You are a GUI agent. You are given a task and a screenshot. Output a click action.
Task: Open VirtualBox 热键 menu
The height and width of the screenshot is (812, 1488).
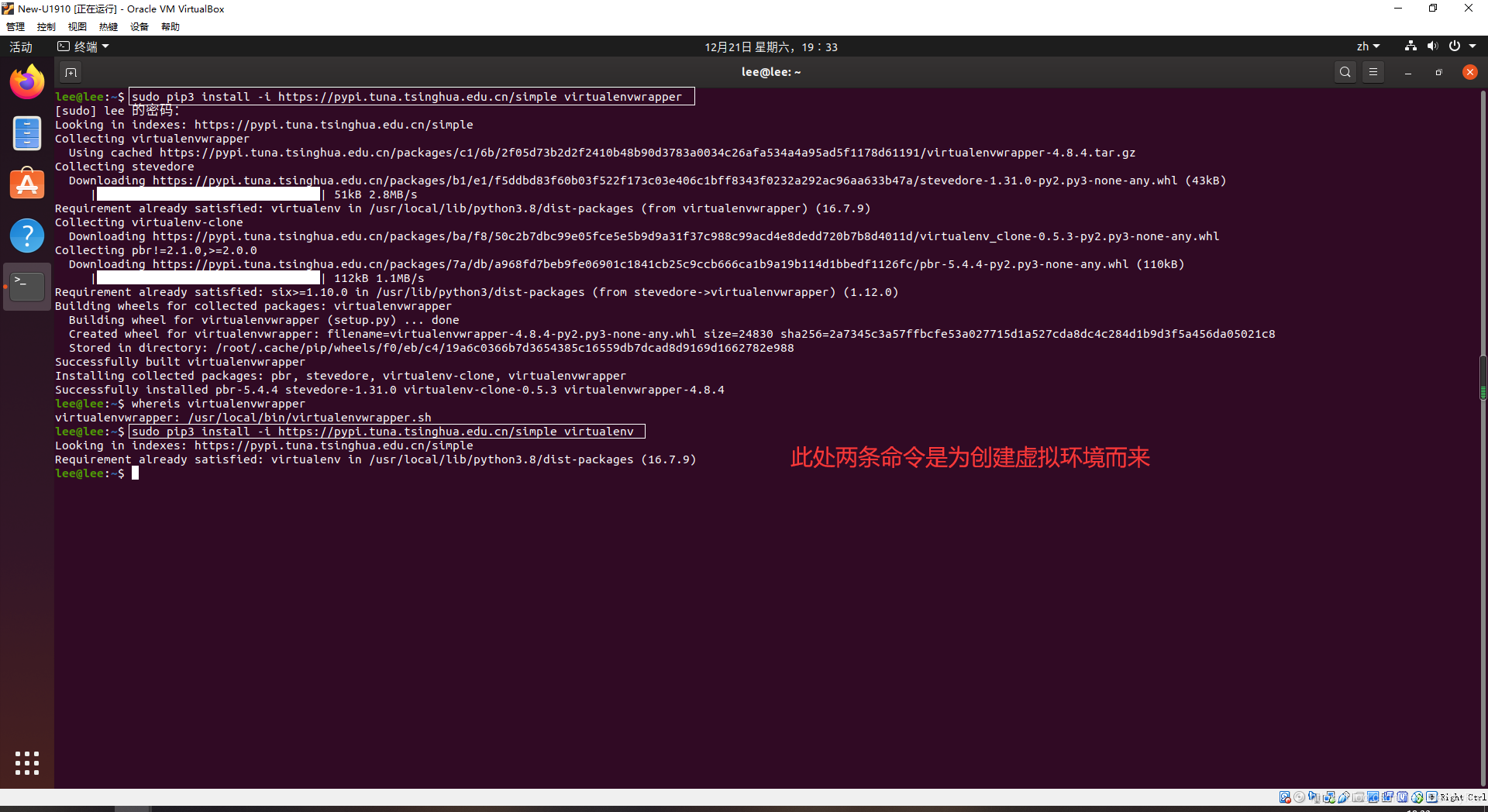click(x=108, y=27)
